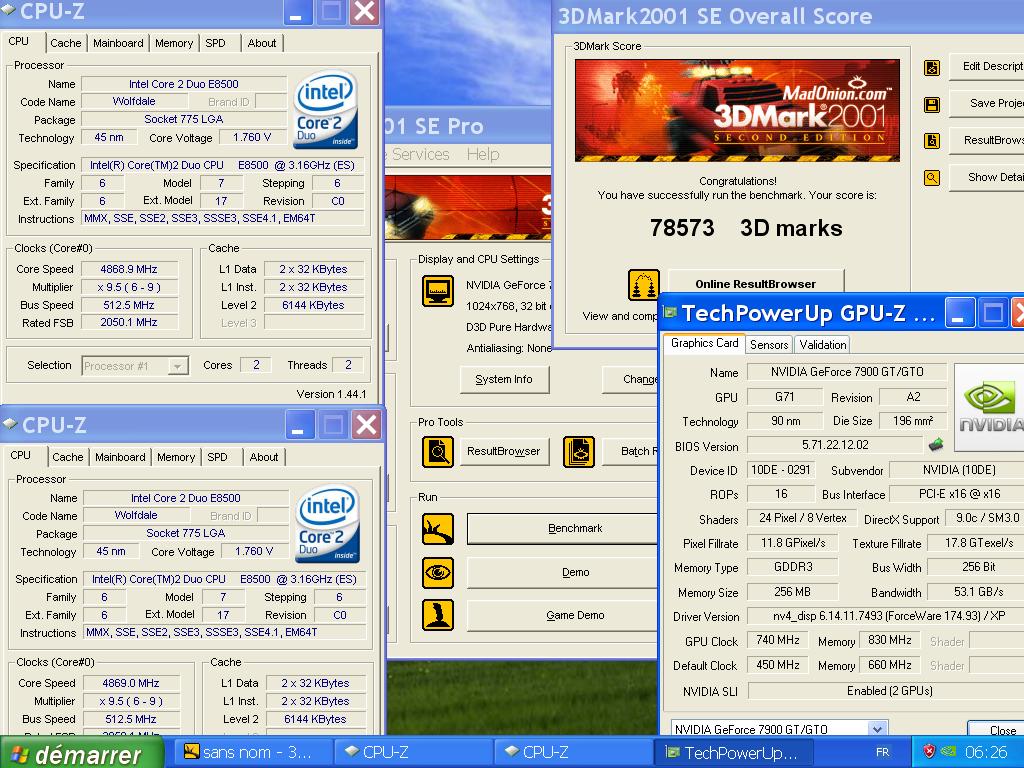Image resolution: width=1024 pixels, height=768 pixels.
Task: Click the Edit Description button
Action: click(x=987, y=66)
